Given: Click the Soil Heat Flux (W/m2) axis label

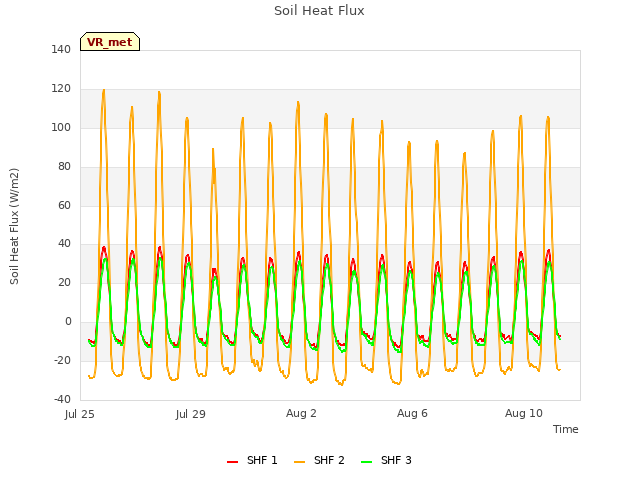Looking at the screenshot, I should [14, 226].
